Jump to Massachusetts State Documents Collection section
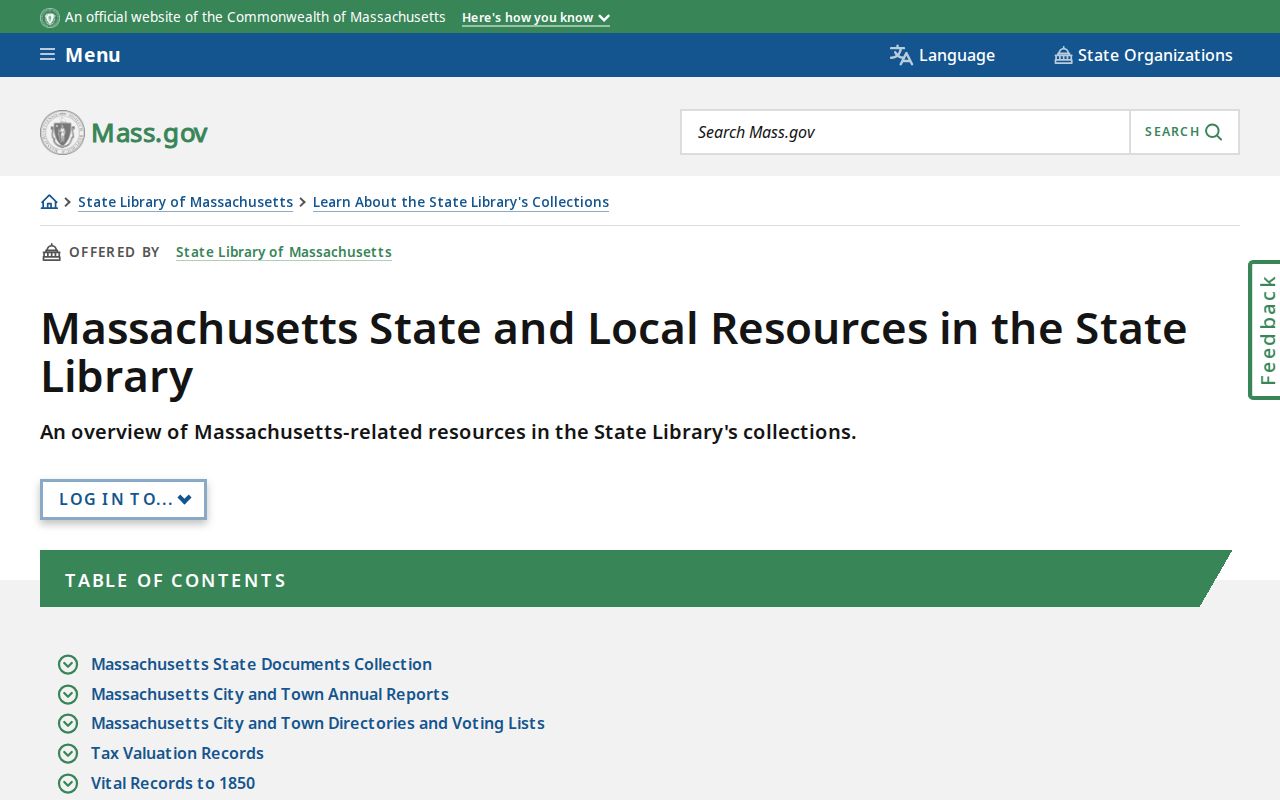 (x=261, y=664)
